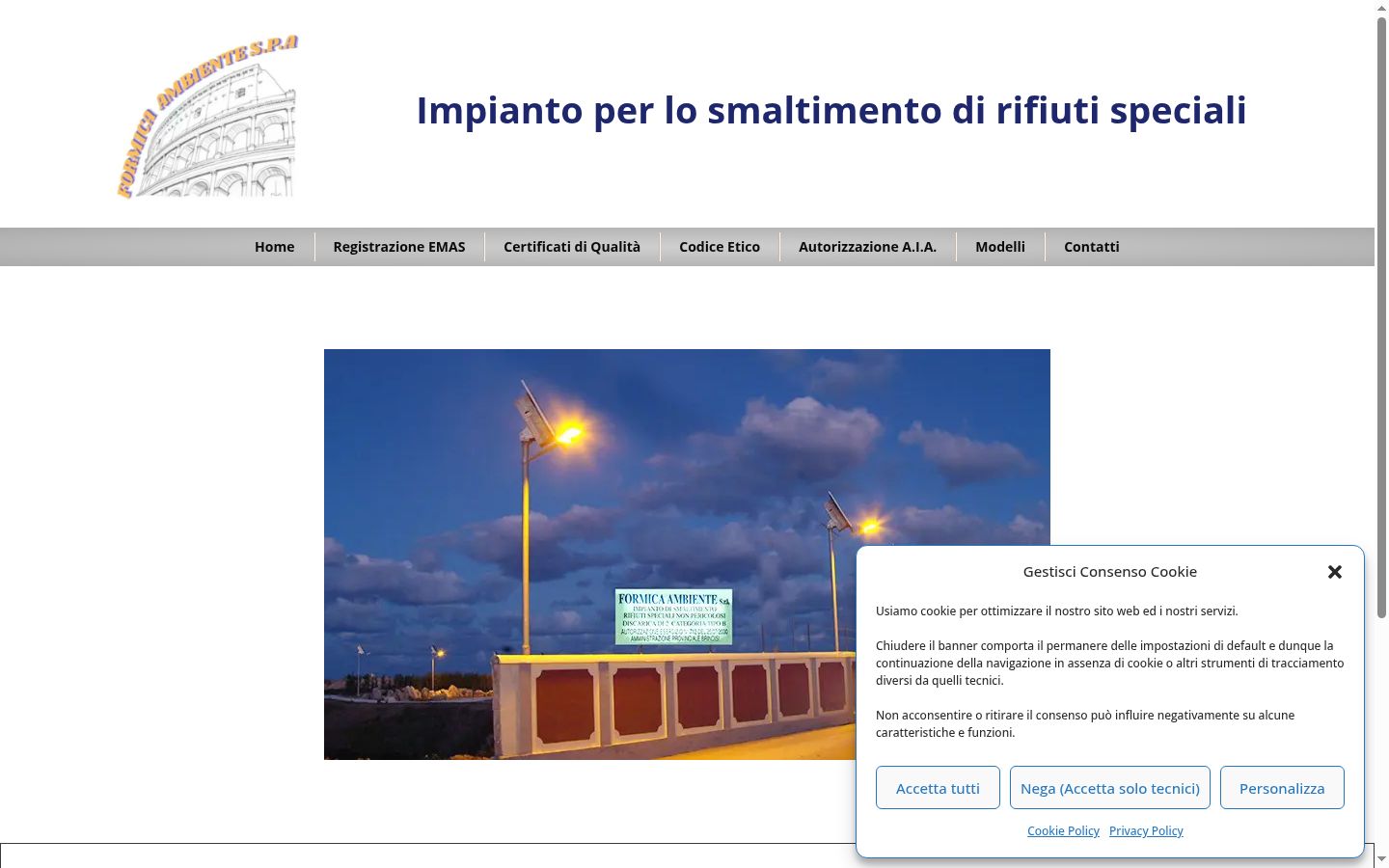Click the scrollbar down arrow

(1381, 858)
